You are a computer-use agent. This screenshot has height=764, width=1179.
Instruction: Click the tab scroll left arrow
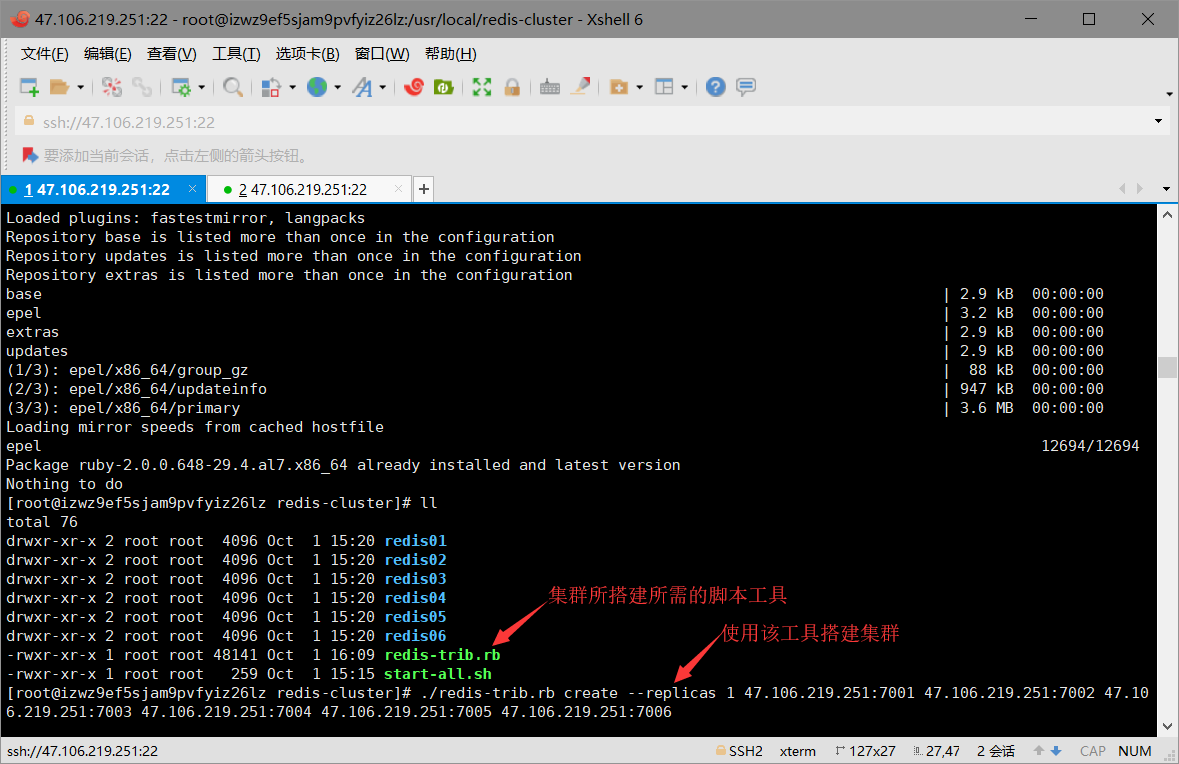[1123, 189]
